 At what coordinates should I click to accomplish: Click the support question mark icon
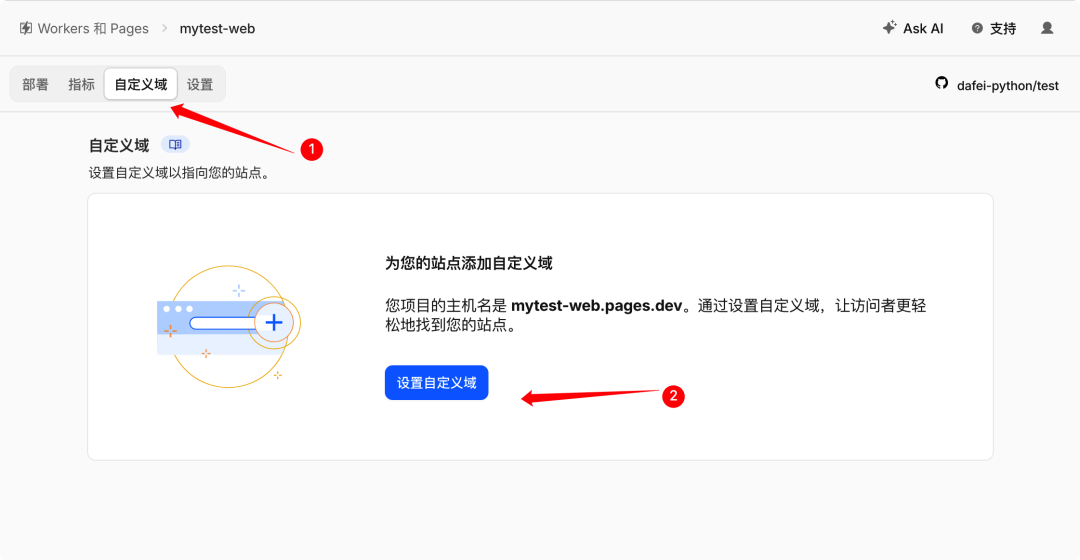click(977, 28)
